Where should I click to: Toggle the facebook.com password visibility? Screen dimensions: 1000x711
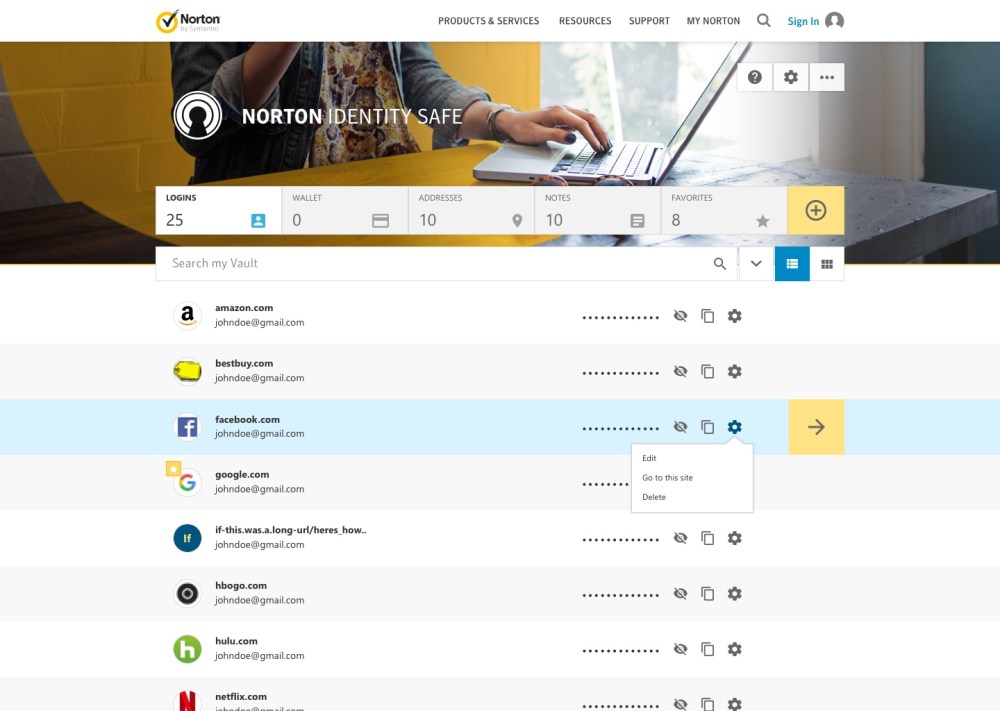click(681, 427)
